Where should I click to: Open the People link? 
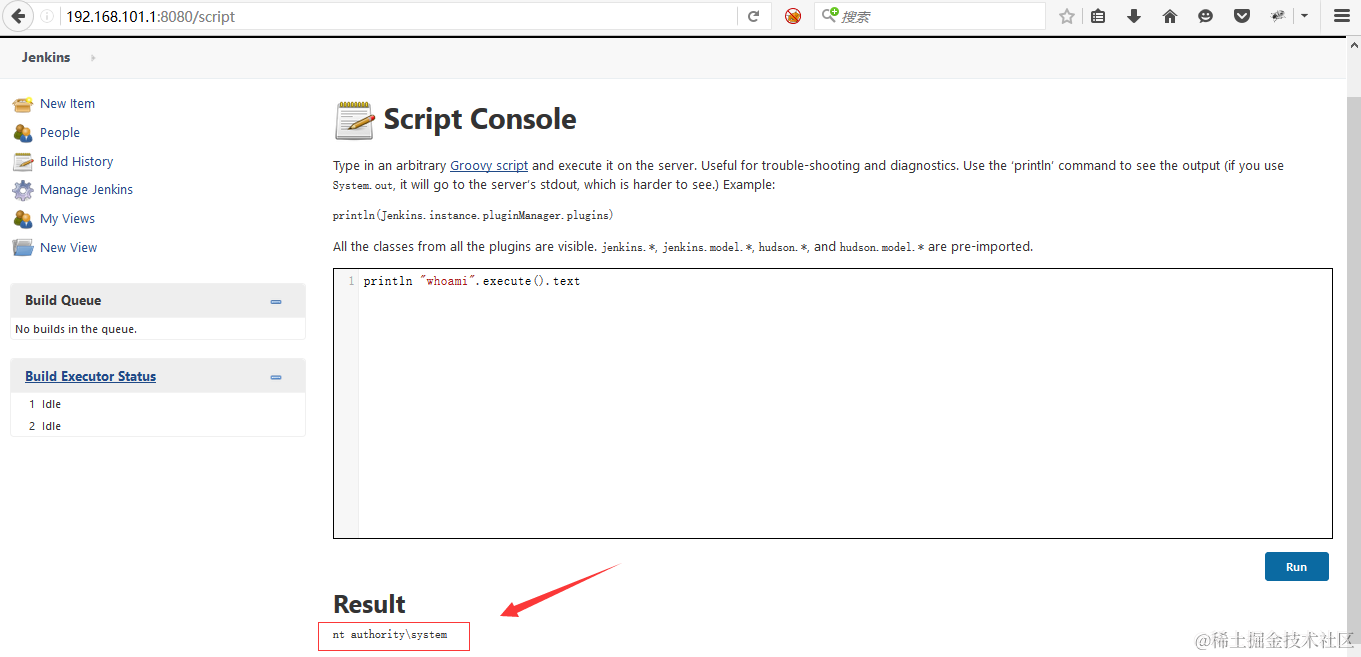[x=60, y=133]
